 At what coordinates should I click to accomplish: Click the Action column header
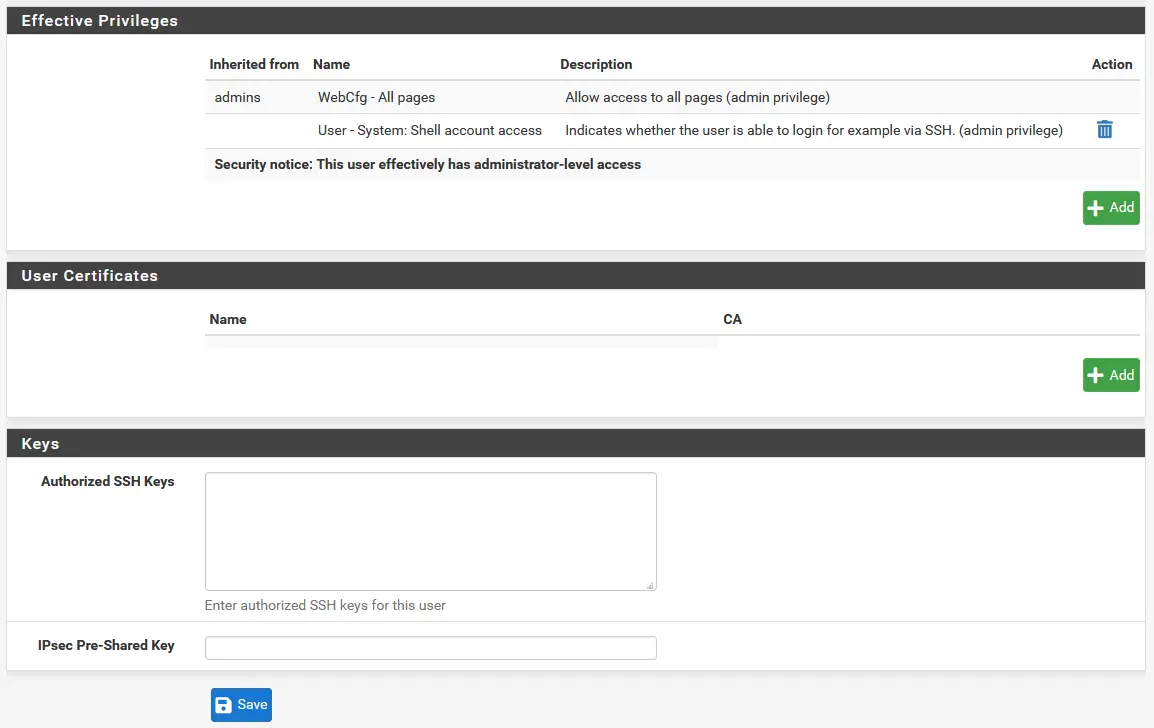point(1111,64)
